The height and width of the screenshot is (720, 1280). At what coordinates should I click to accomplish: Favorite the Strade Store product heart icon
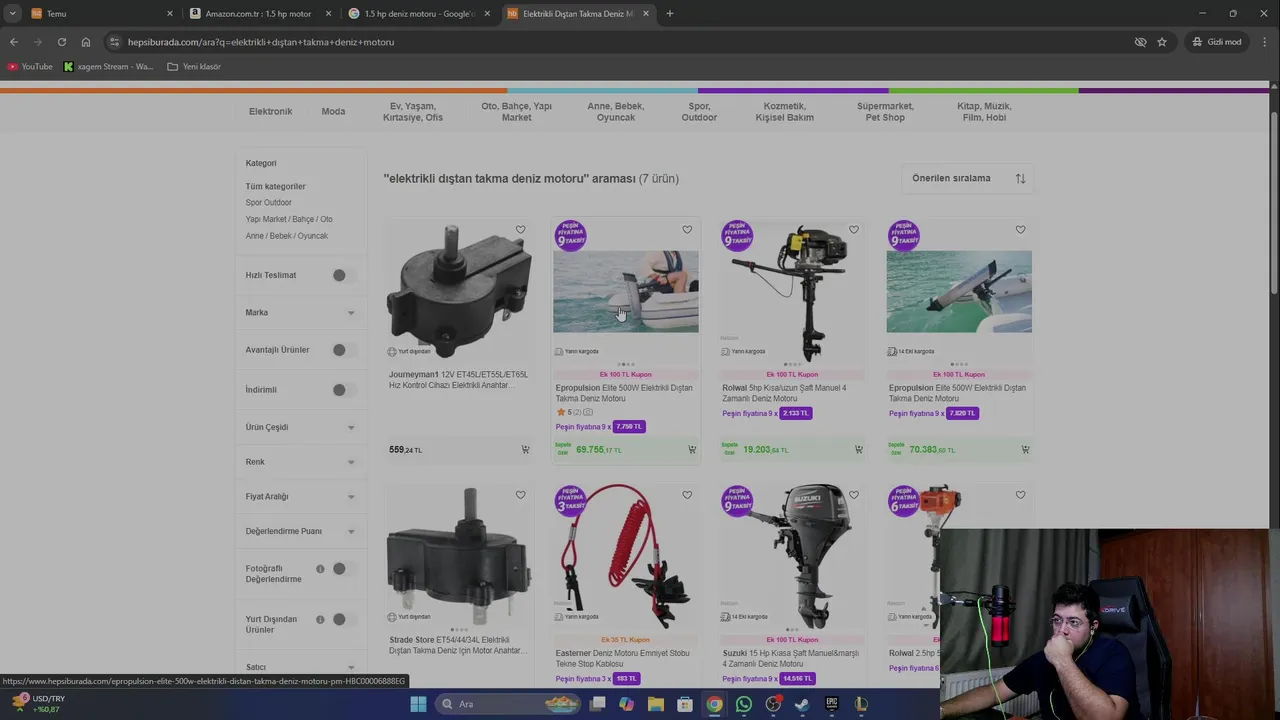coord(520,495)
